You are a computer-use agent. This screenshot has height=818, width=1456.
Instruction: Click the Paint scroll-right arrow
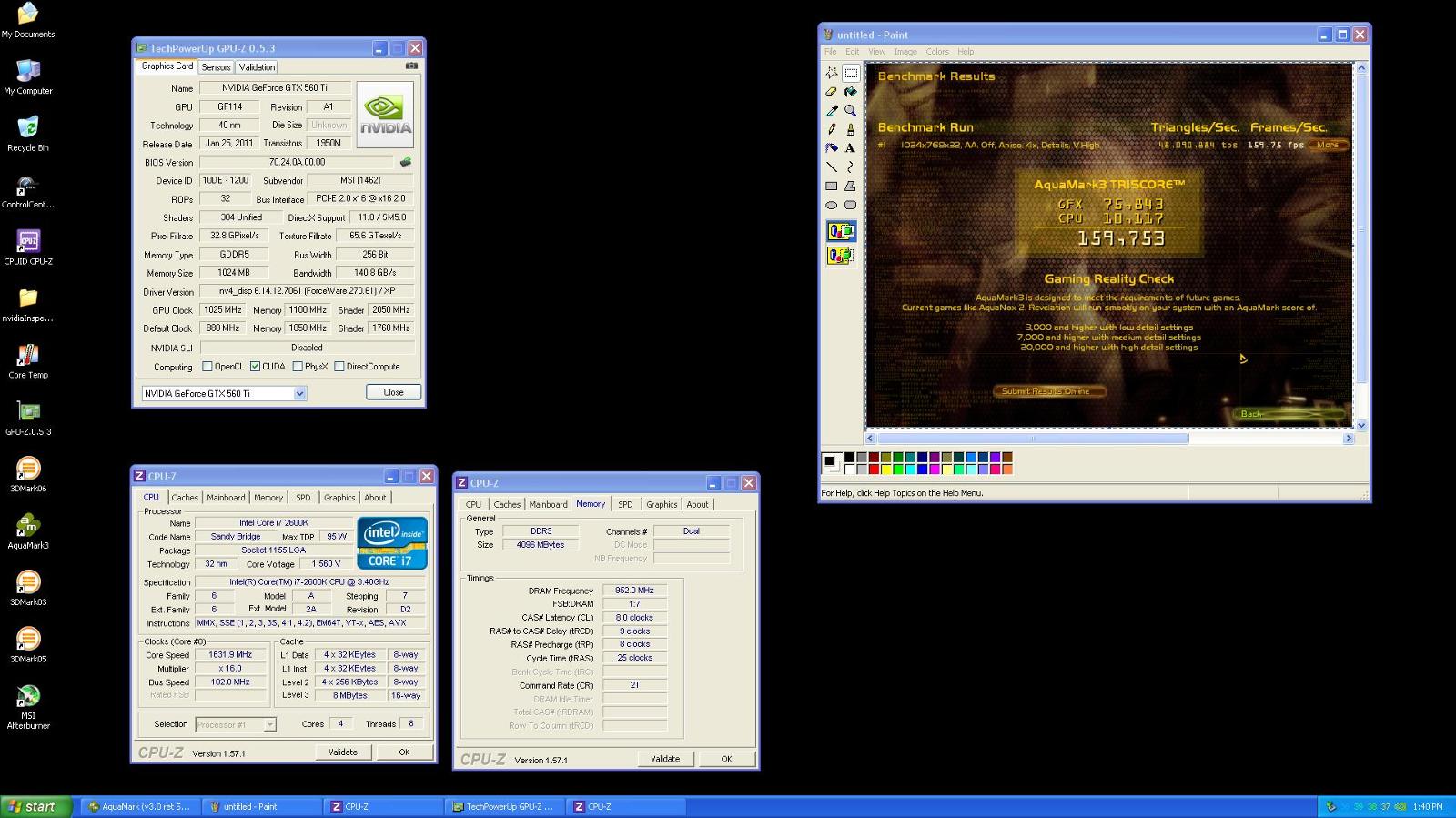point(1349,439)
